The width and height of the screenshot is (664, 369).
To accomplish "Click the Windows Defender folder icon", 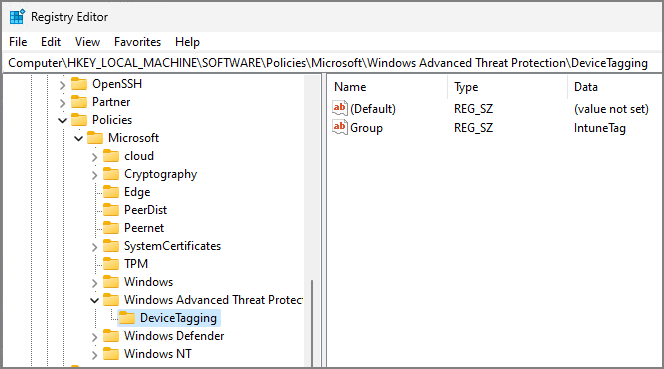I will [x=111, y=336].
